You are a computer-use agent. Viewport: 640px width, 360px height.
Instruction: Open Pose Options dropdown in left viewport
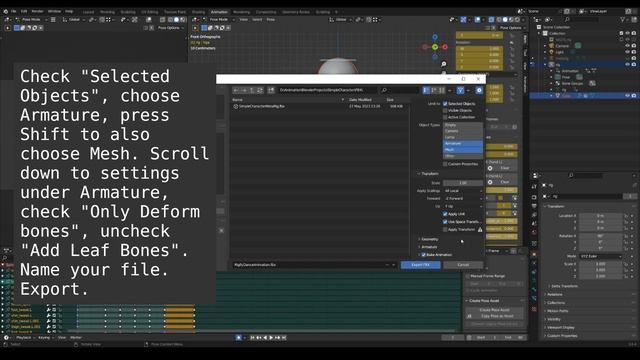pos(171,28)
